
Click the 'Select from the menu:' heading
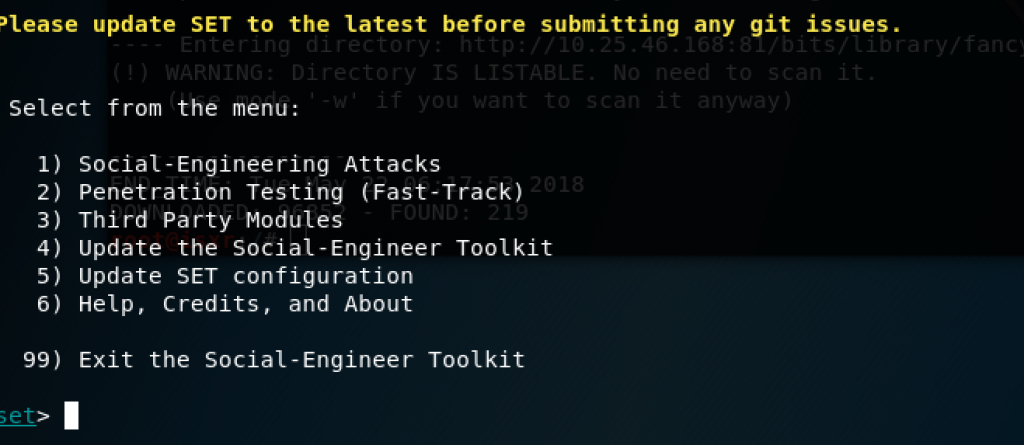[x=155, y=108]
